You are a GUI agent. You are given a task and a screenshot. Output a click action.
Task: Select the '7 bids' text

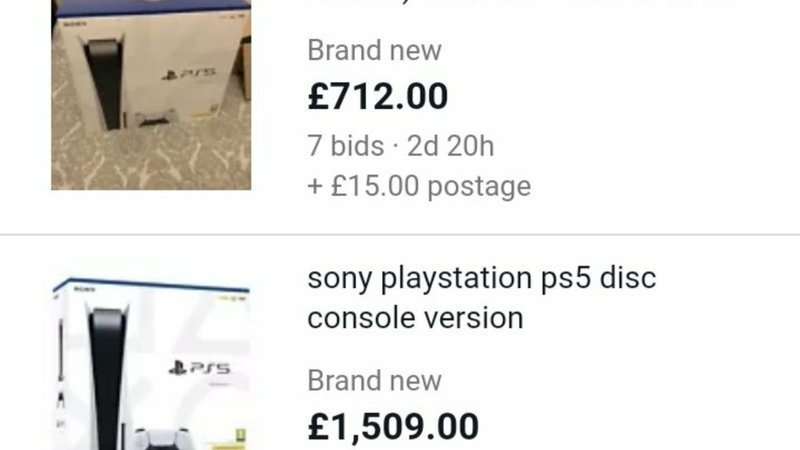click(x=345, y=146)
